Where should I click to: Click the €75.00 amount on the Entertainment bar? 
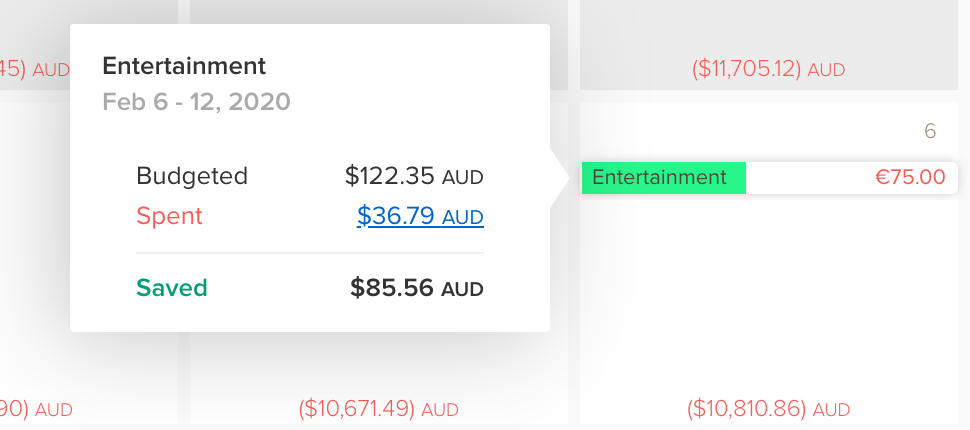click(910, 178)
